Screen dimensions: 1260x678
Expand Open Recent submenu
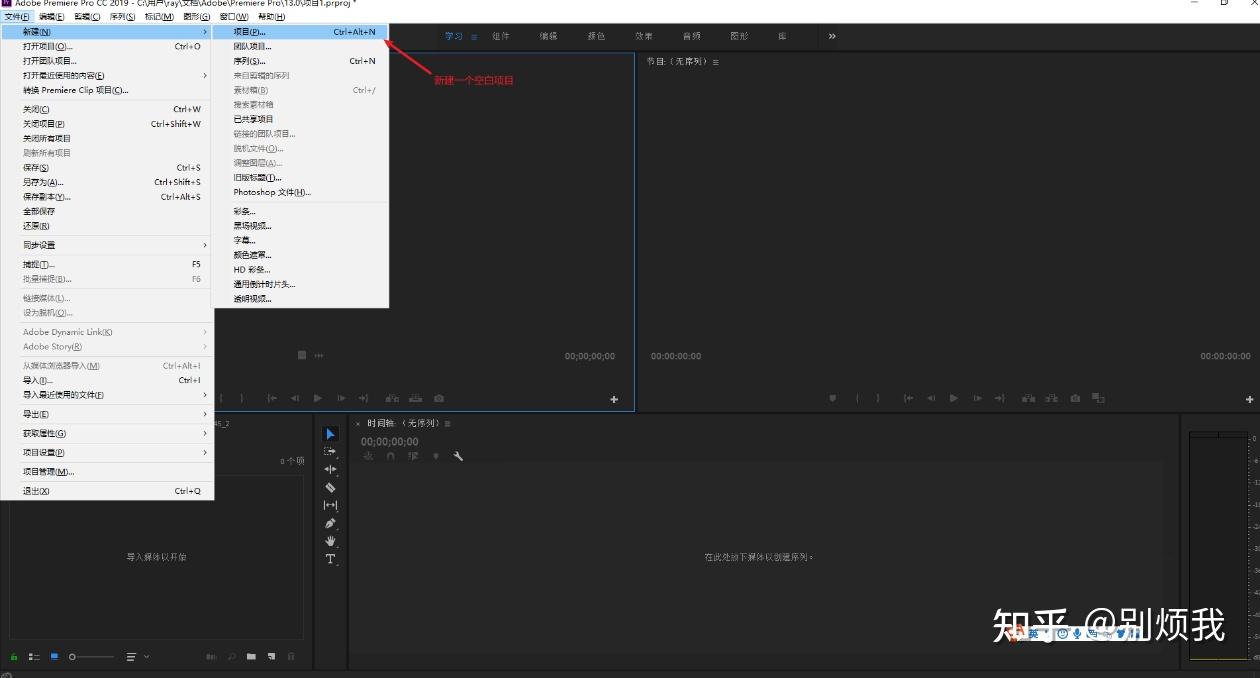coord(204,75)
